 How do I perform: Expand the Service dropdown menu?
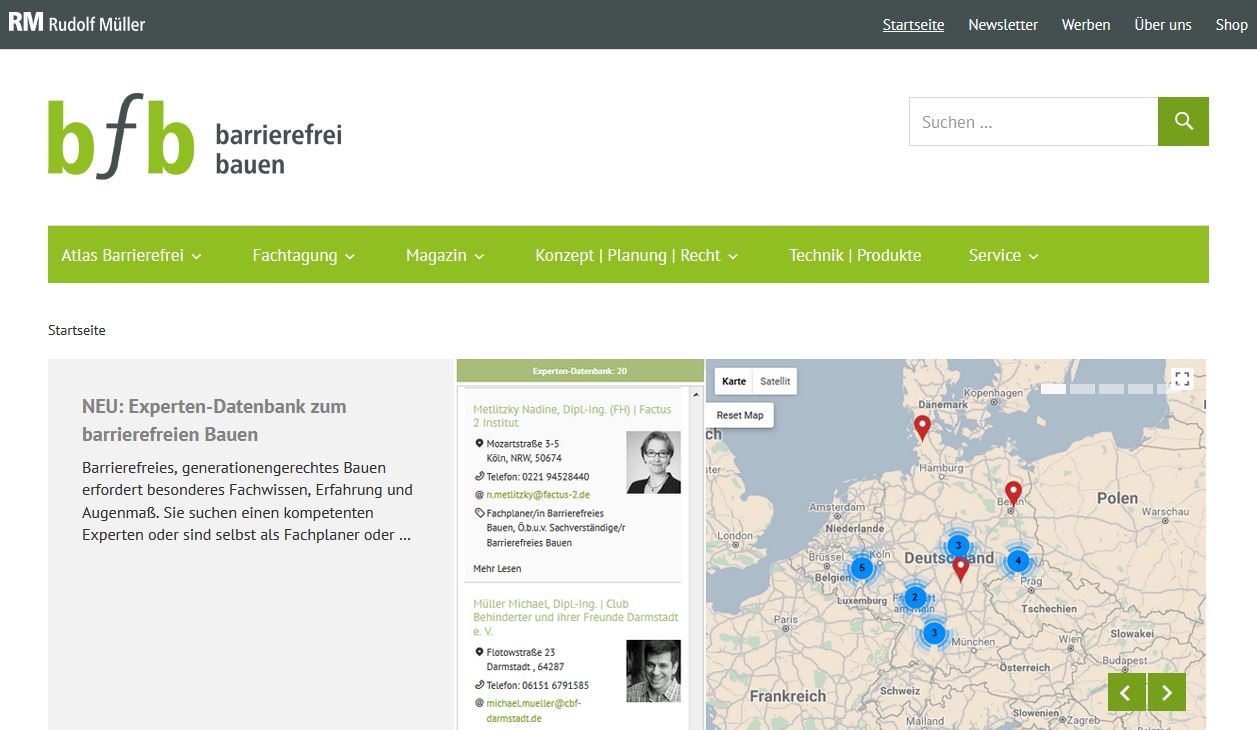pos(1003,255)
